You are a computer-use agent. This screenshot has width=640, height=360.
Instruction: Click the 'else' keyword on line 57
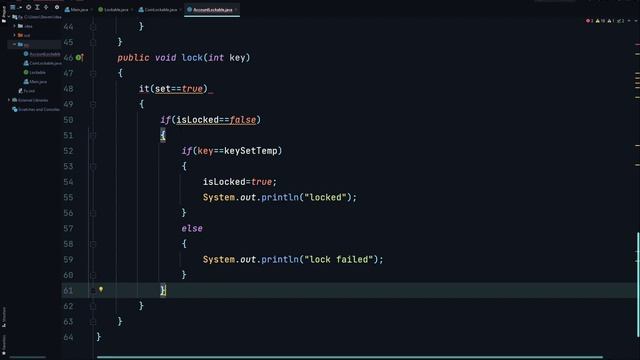click(x=192, y=229)
